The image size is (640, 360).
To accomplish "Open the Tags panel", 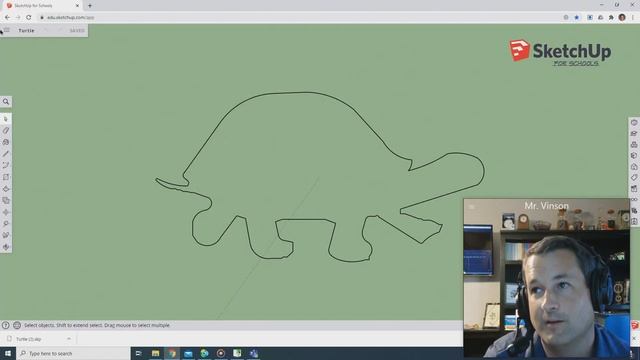I will 634,178.
